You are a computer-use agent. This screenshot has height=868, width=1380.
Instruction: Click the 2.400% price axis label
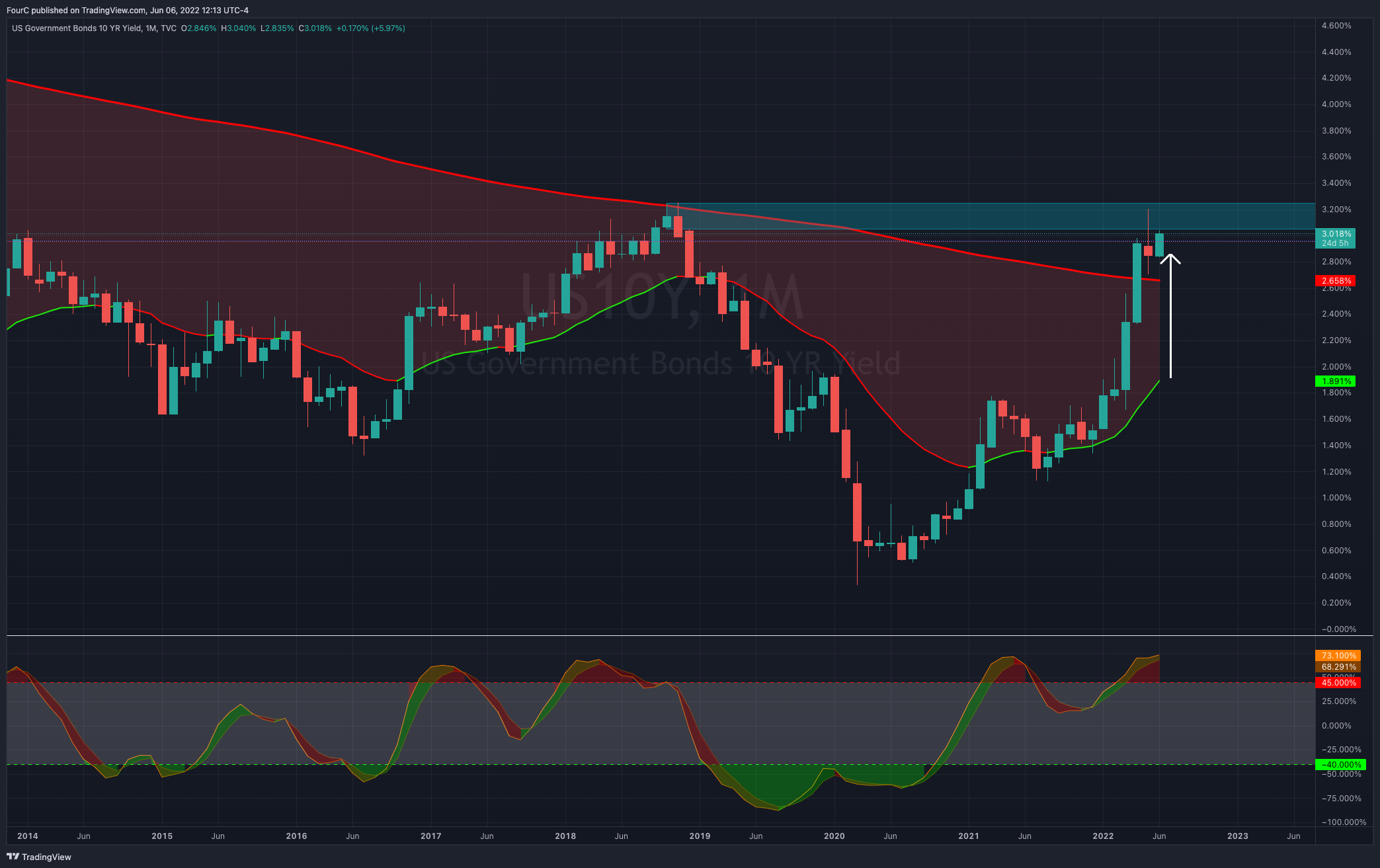1336,314
